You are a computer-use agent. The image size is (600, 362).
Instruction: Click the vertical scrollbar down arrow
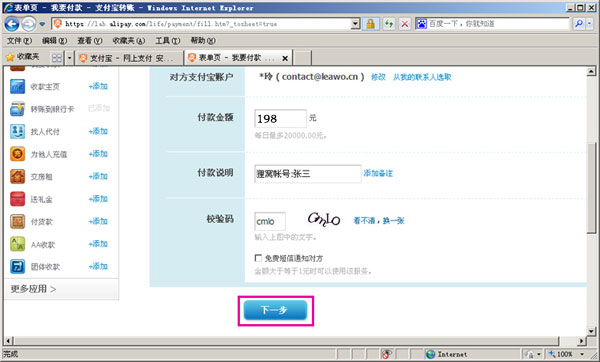point(591,331)
